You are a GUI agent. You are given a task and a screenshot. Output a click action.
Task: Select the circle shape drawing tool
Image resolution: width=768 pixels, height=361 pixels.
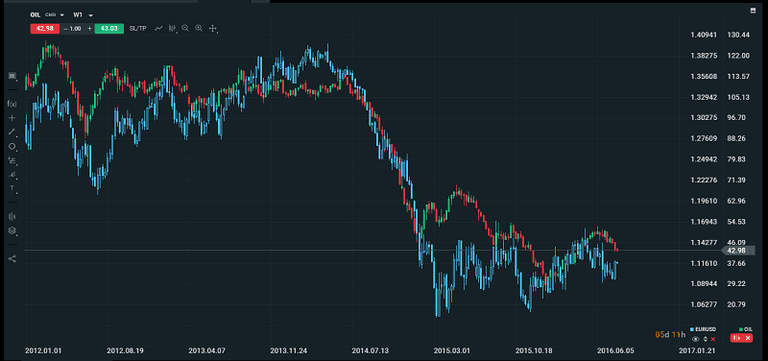click(x=12, y=146)
